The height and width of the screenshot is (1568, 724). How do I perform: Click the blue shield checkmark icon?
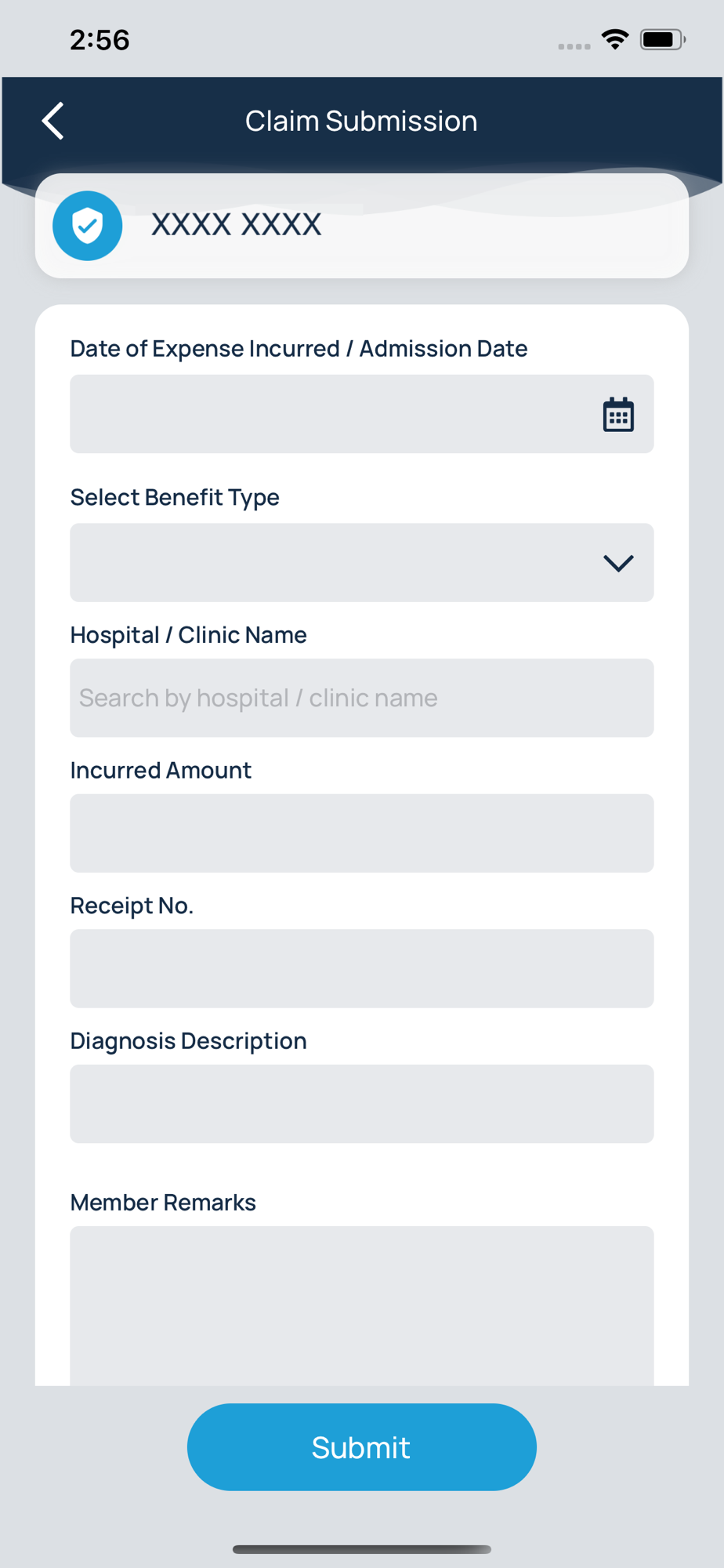pyautogui.click(x=88, y=226)
